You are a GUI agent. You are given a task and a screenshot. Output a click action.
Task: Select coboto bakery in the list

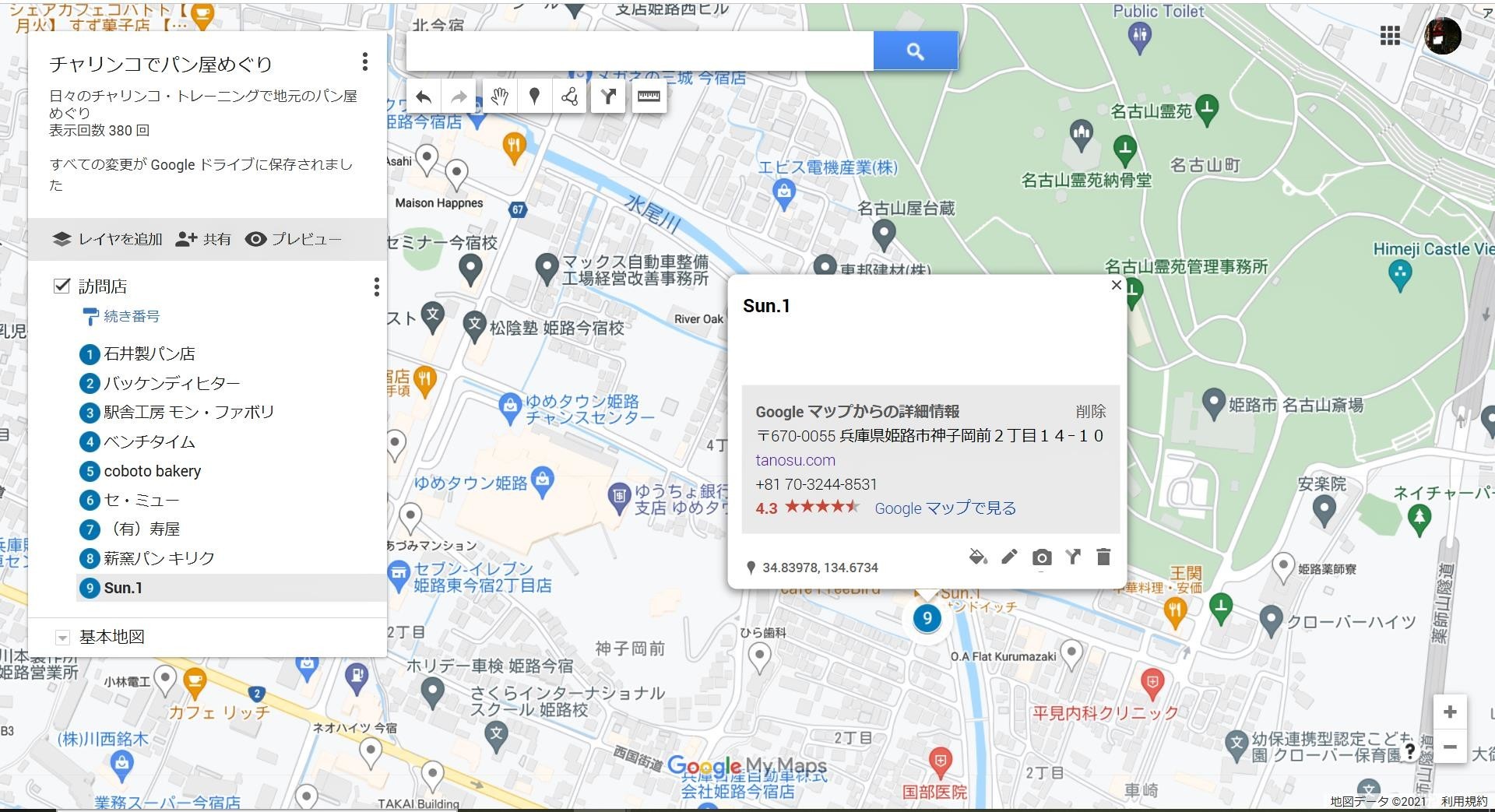231,471
